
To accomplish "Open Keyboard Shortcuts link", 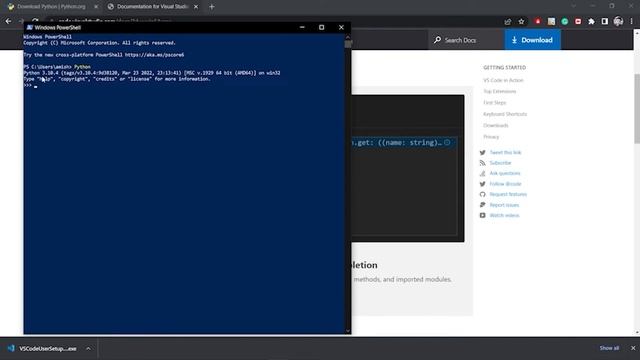I will point(505,114).
